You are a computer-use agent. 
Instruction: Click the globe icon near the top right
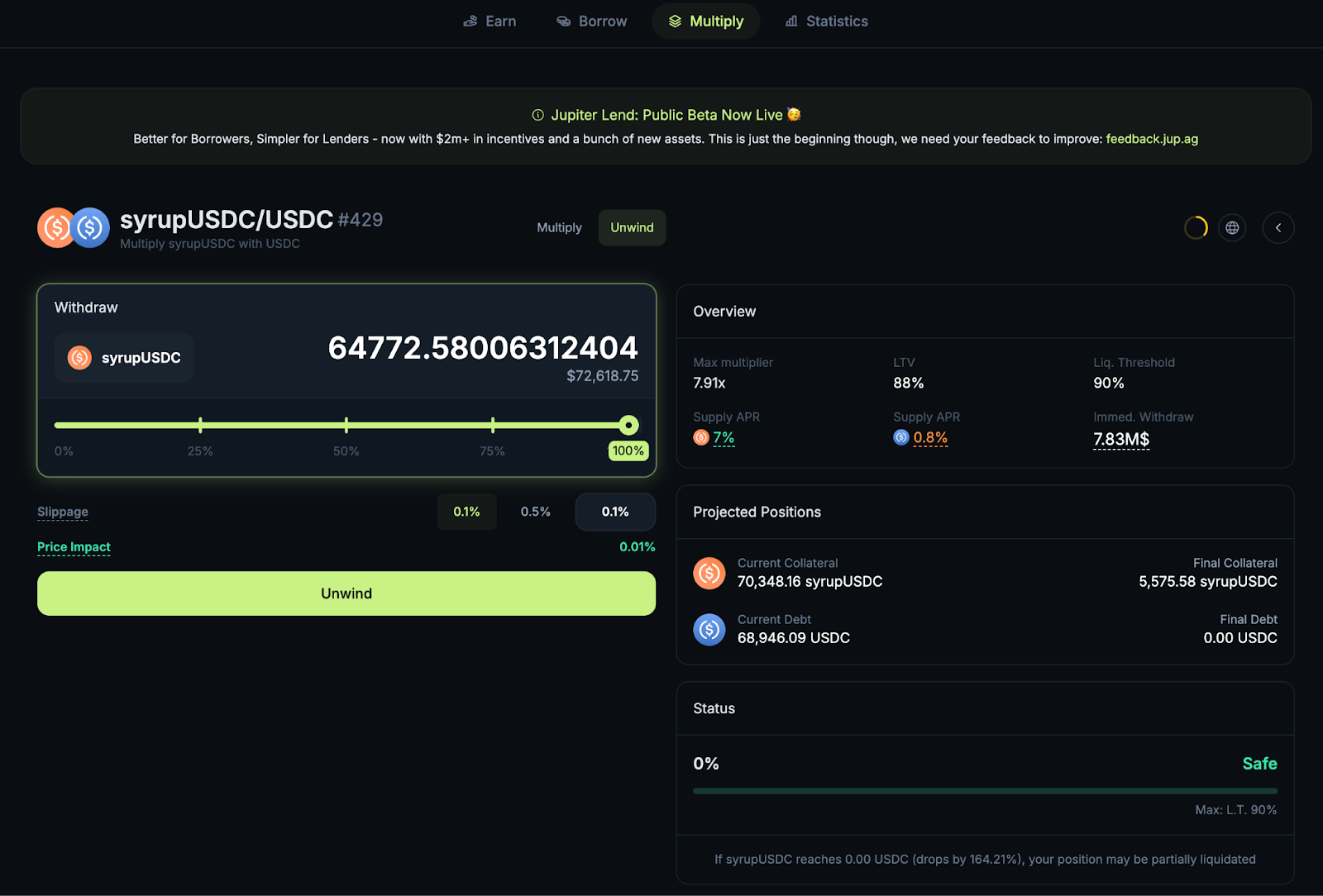pyautogui.click(x=1232, y=227)
